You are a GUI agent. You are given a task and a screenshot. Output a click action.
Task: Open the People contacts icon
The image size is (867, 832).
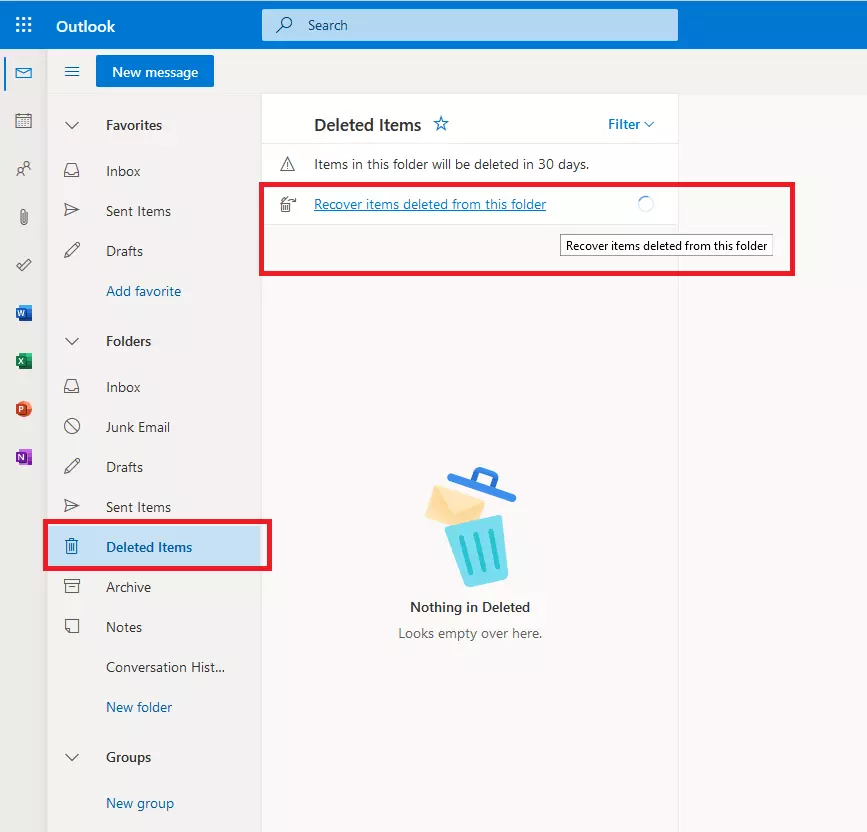pyautogui.click(x=24, y=169)
